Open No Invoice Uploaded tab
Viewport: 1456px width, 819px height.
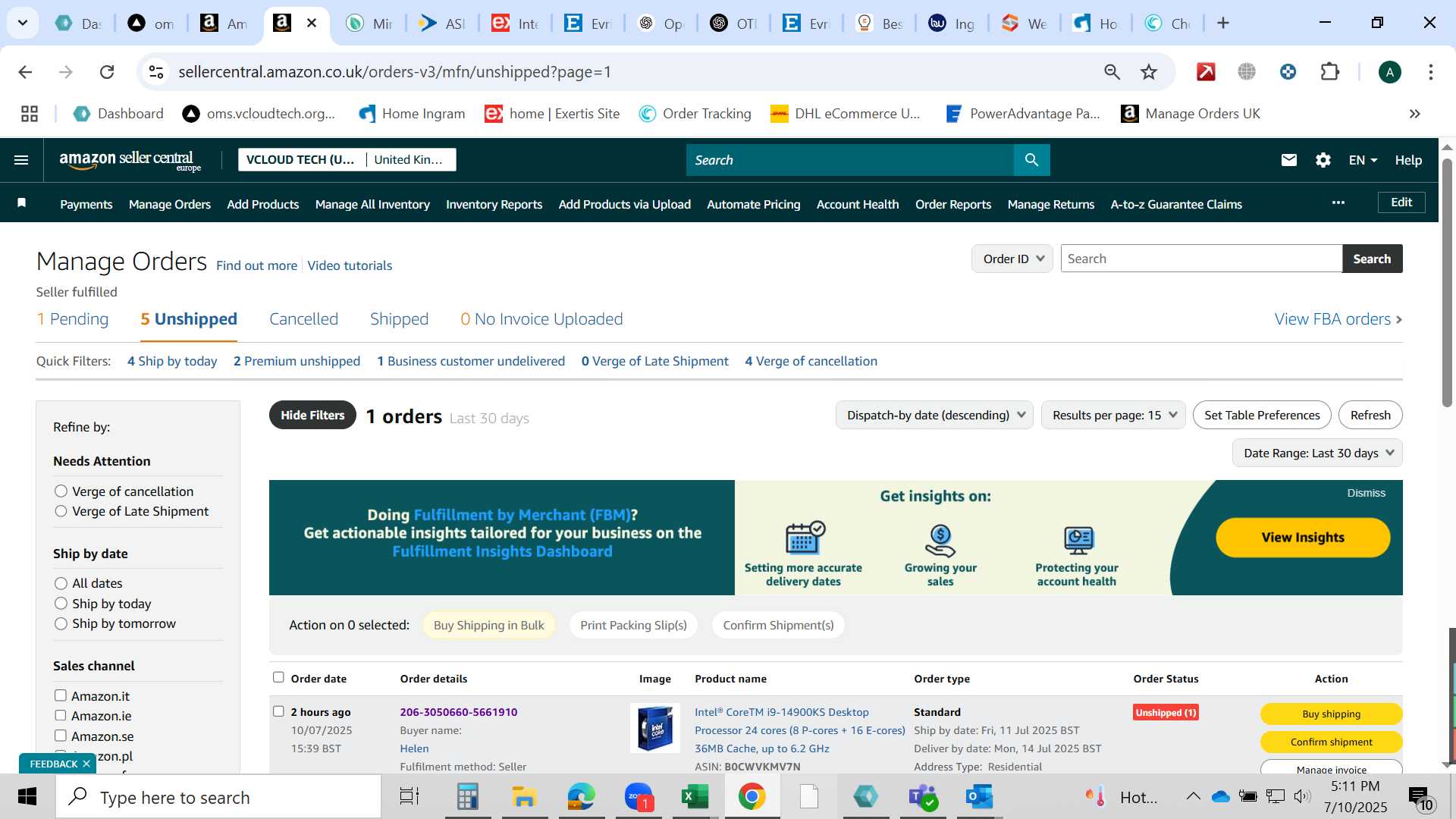pos(541,319)
